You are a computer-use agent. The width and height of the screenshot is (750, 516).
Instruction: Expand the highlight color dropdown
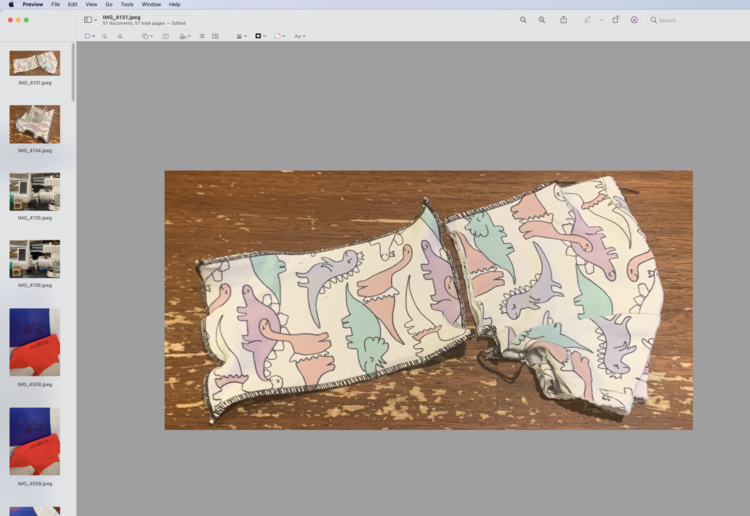click(601, 20)
